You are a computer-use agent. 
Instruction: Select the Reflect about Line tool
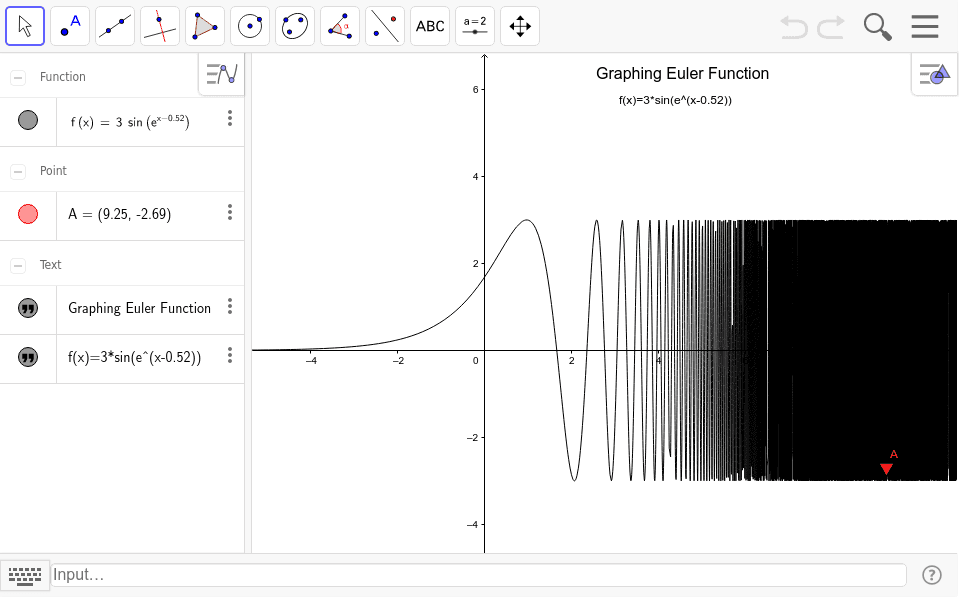[385, 26]
